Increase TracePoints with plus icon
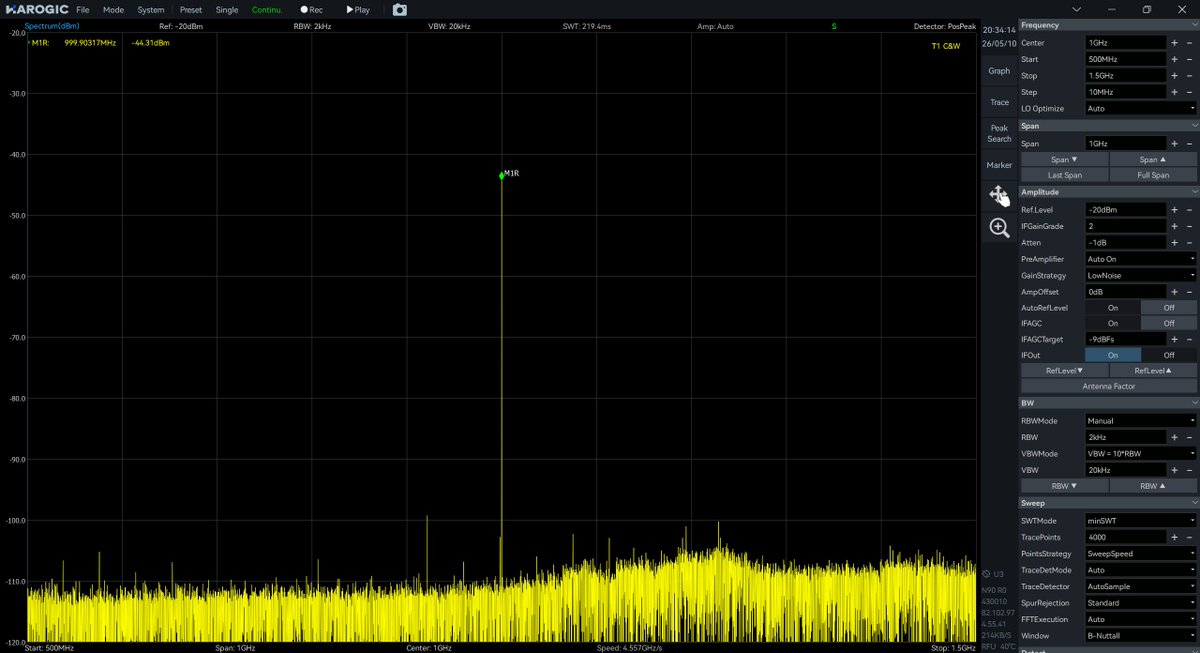The height and width of the screenshot is (653, 1200). tap(1175, 537)
